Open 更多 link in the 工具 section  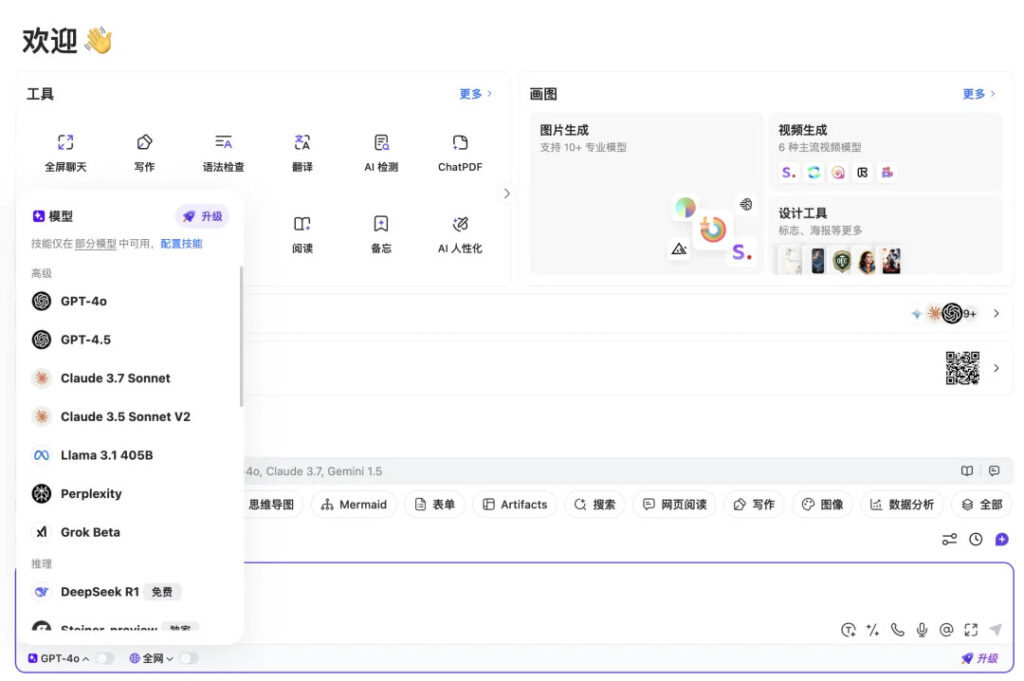(x=475, y=94)
